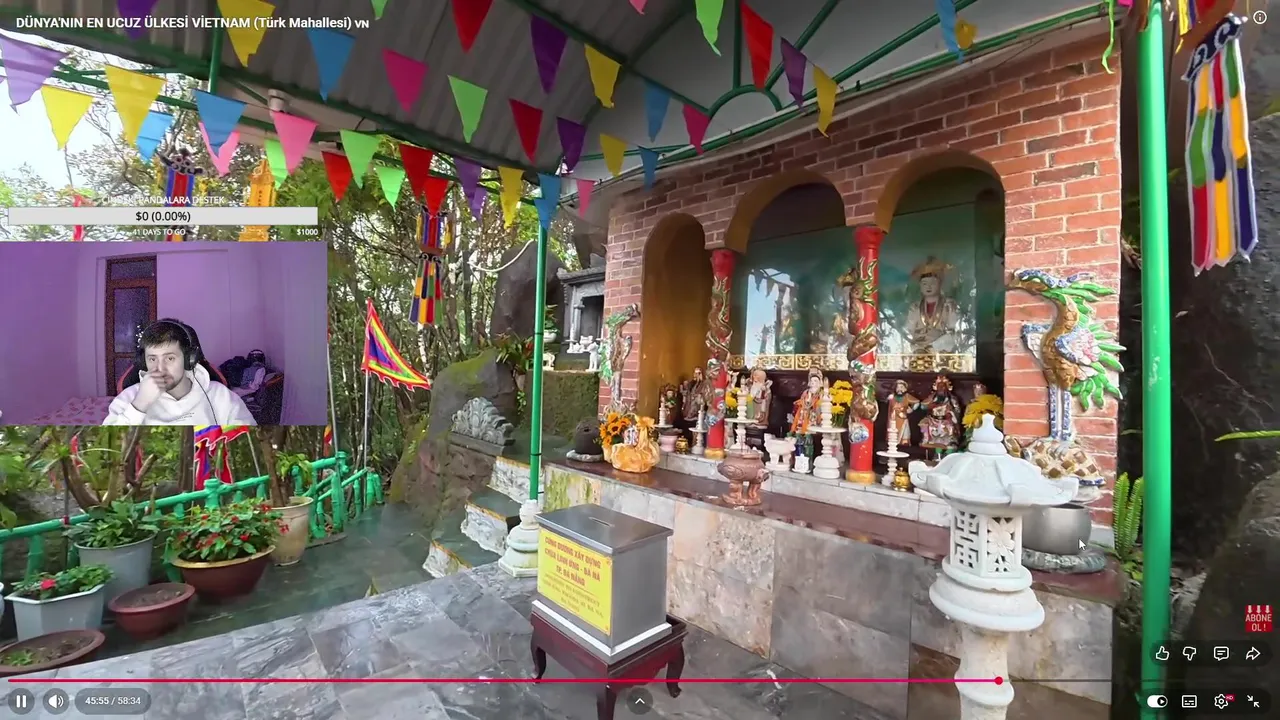
Task: Click the 45:55 / 58:34 time display
Action: coord(113,702)
